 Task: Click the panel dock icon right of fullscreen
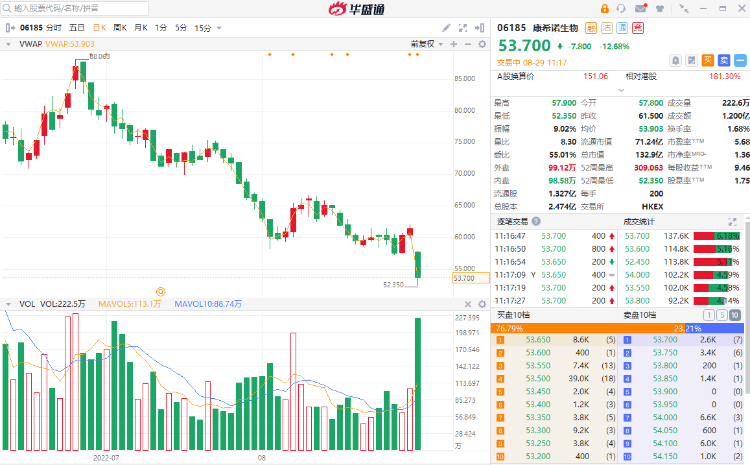(x=480, y=28)
